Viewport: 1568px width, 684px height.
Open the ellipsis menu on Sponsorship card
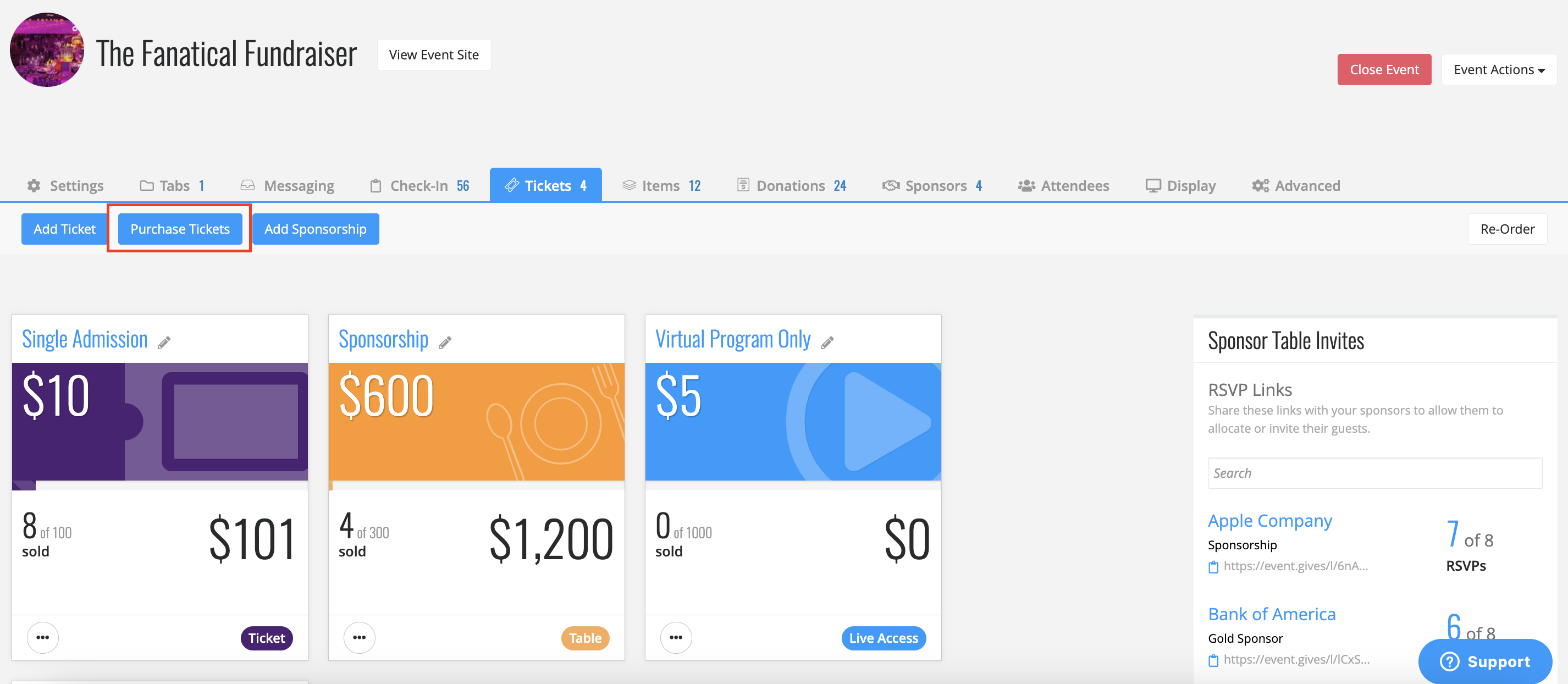[x=359, y=637]
